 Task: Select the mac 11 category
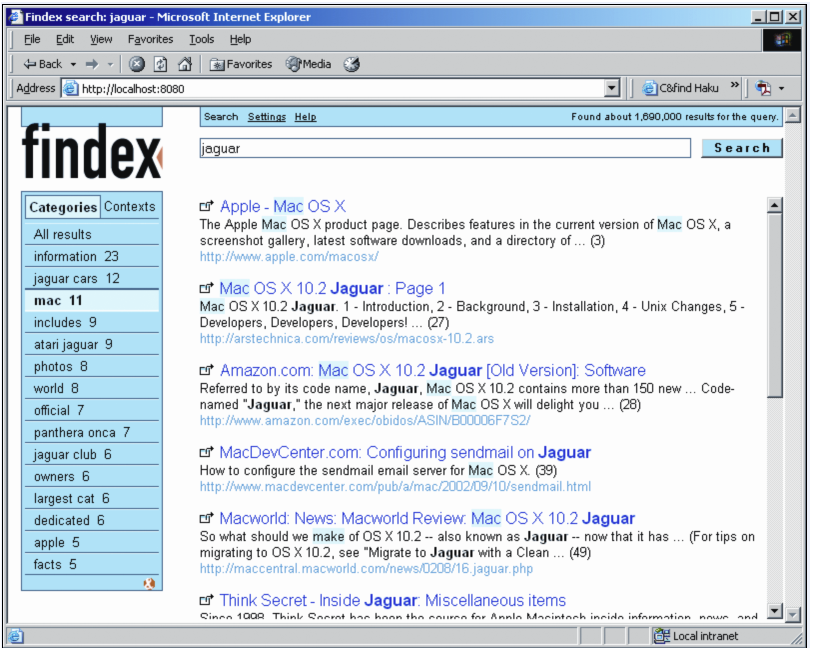(x=91, y=301)
